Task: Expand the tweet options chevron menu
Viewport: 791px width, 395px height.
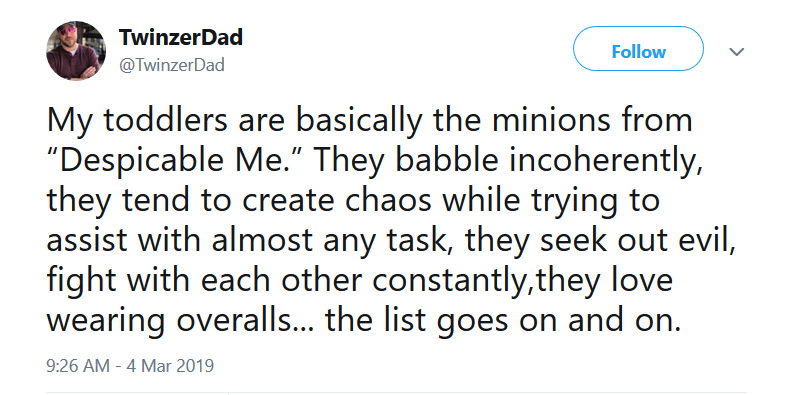Action: (737, 51)
